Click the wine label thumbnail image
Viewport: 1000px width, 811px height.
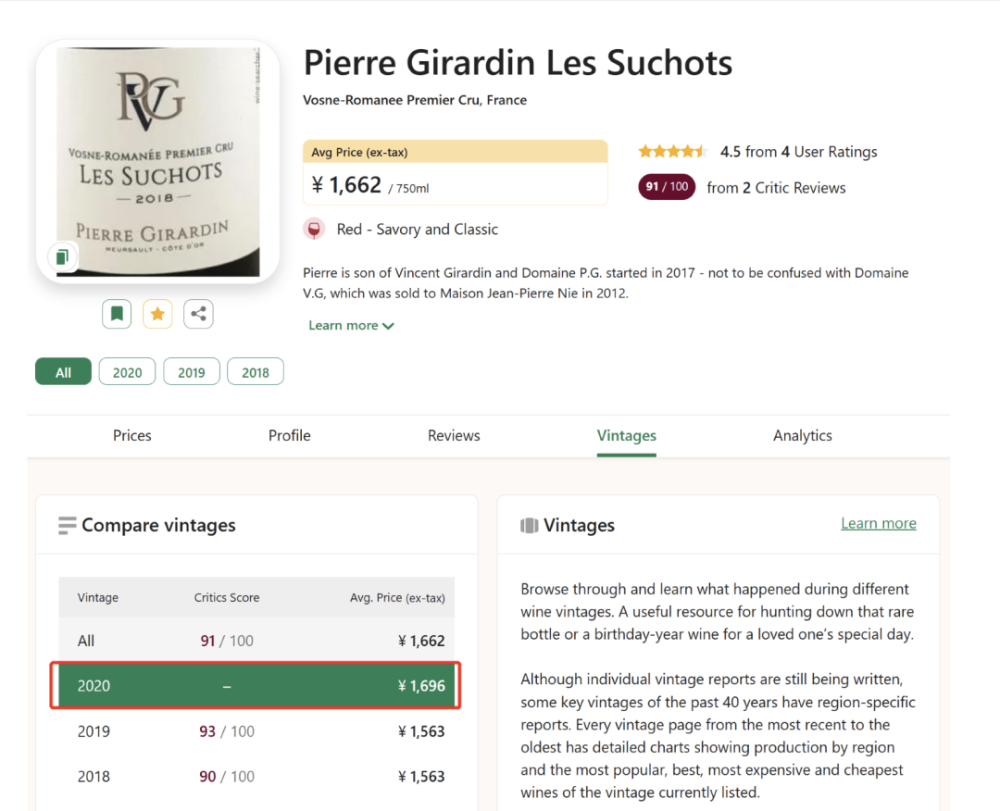coord(157,160)
